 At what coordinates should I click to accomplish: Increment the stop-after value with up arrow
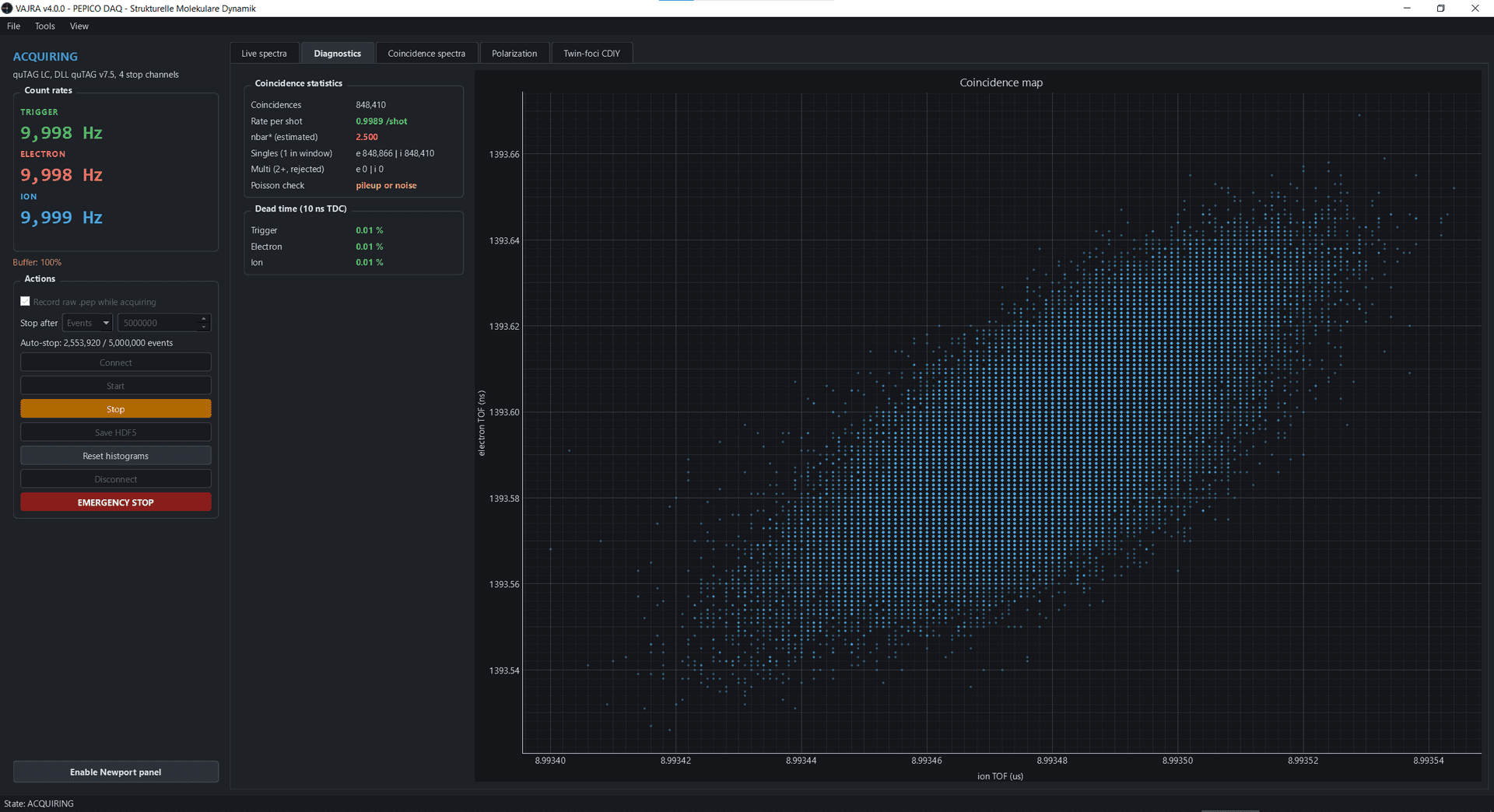click(204, 318)
